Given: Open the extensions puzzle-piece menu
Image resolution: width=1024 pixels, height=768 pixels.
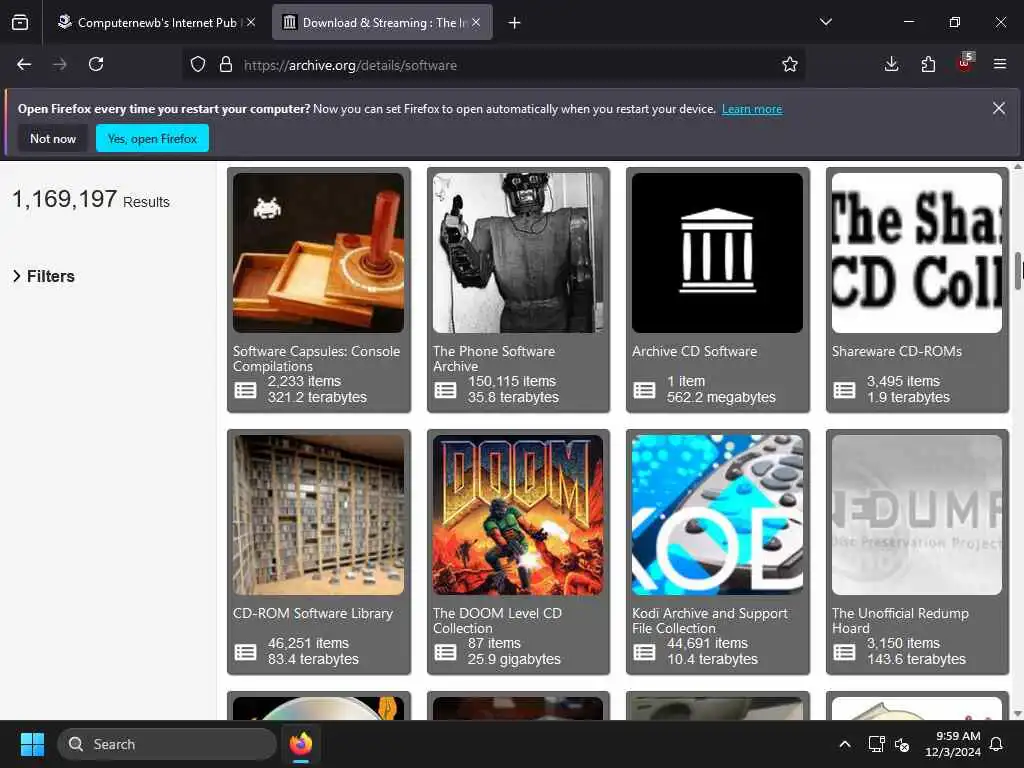Looking at the screenshot, I should coord(928,64).
